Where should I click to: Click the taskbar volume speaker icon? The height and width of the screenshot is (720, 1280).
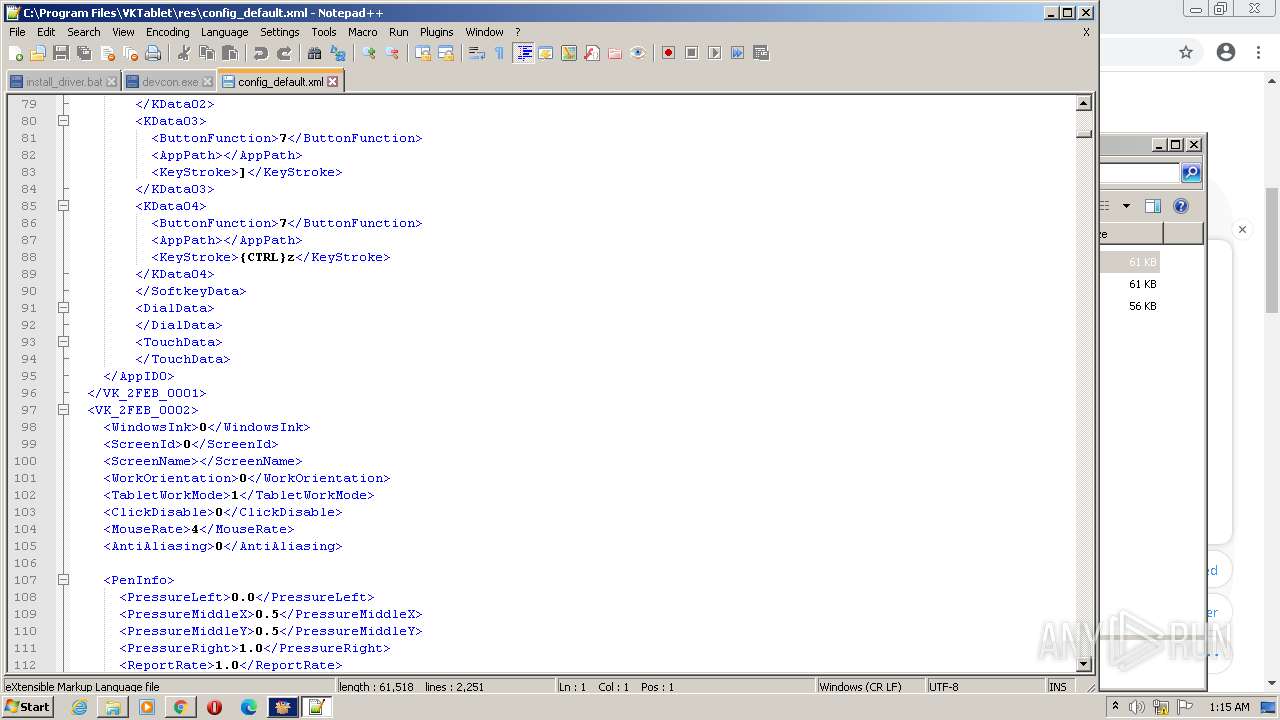tap(1136, 707)
